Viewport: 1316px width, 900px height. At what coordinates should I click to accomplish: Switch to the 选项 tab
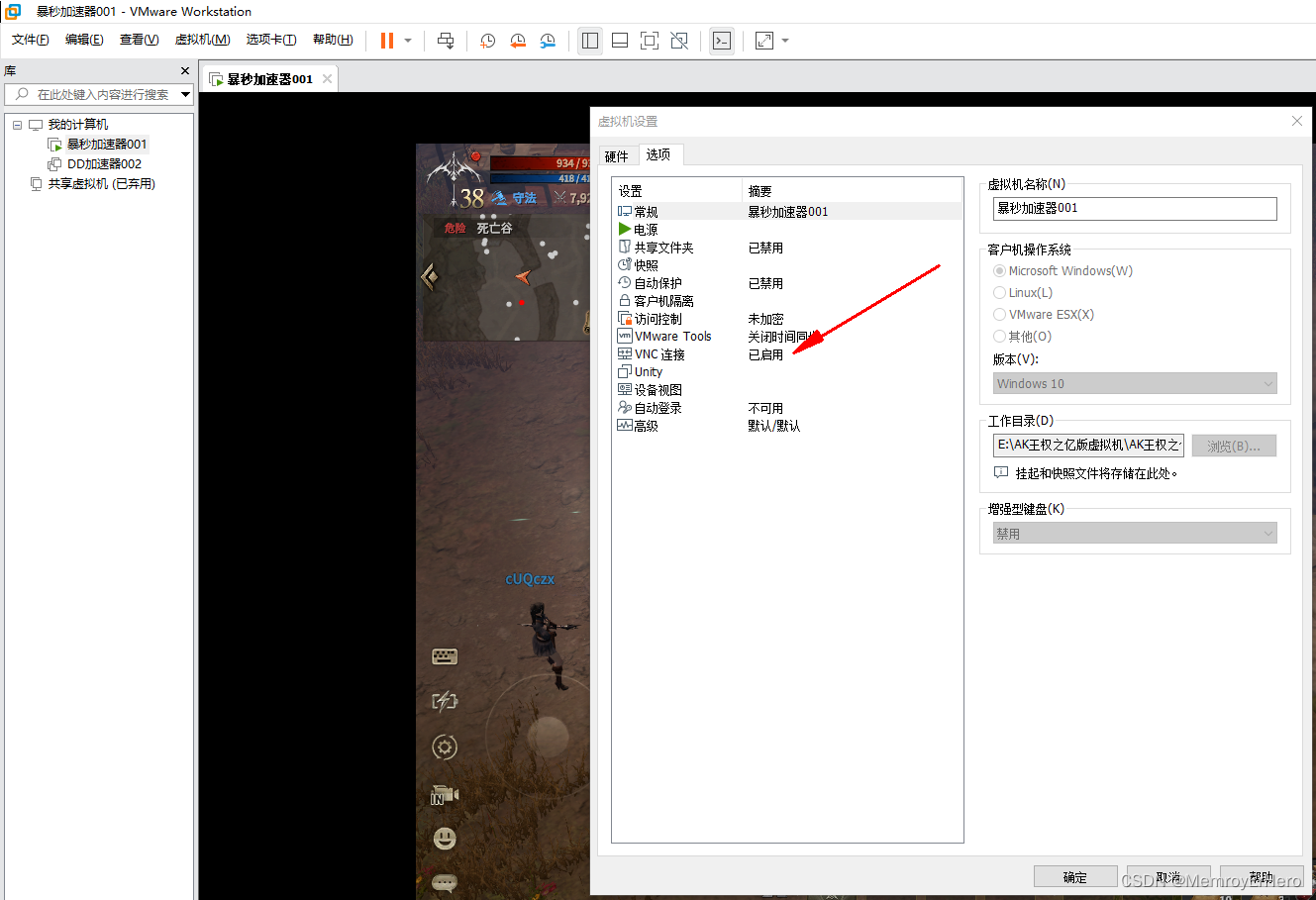coord(658,154)
